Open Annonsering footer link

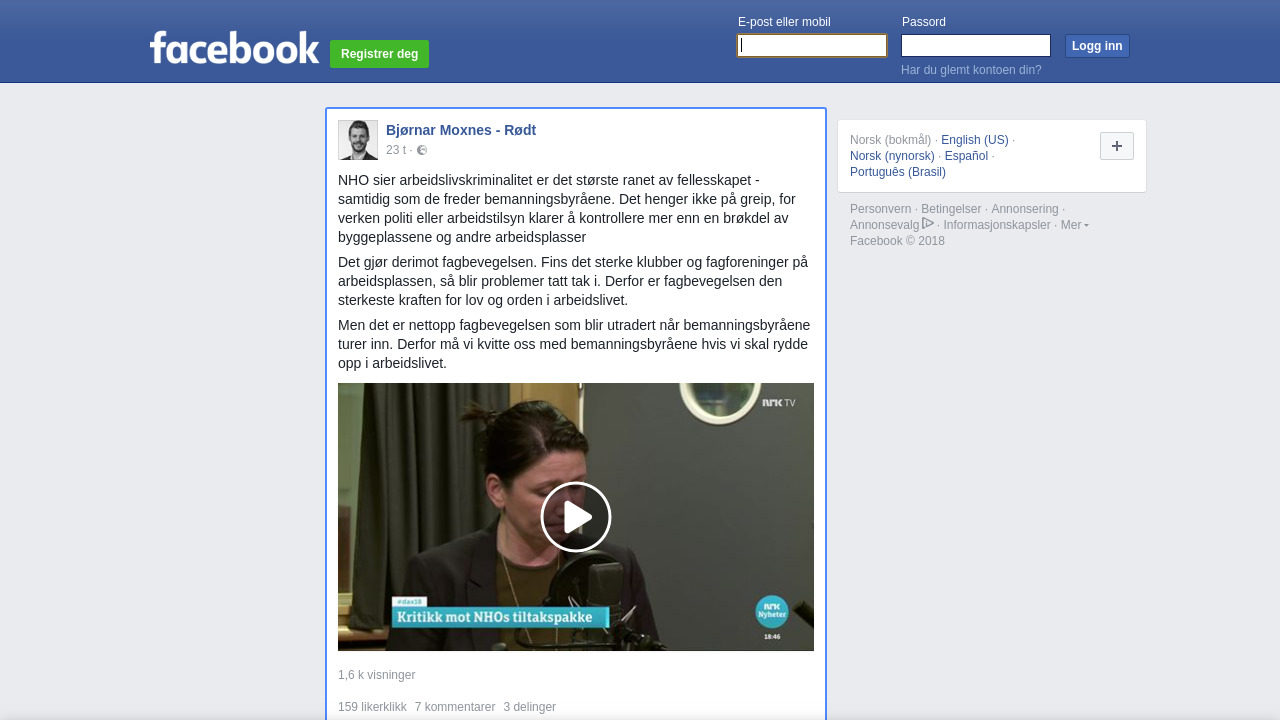tap(1025, 209)
